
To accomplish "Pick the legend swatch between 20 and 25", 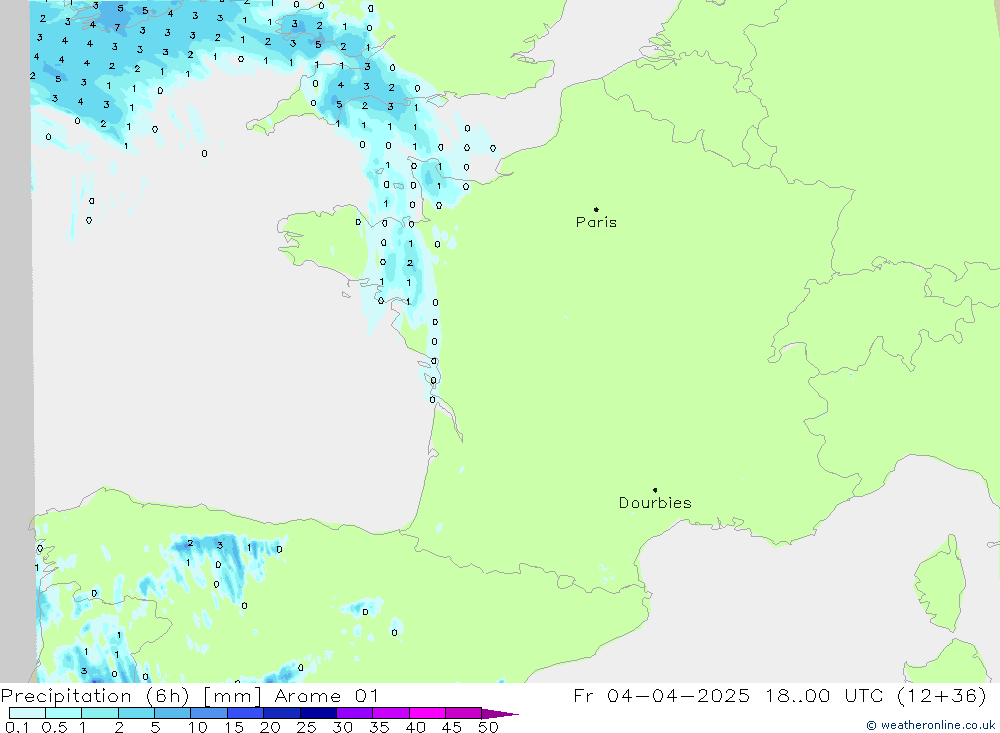I will click(282, 713).
